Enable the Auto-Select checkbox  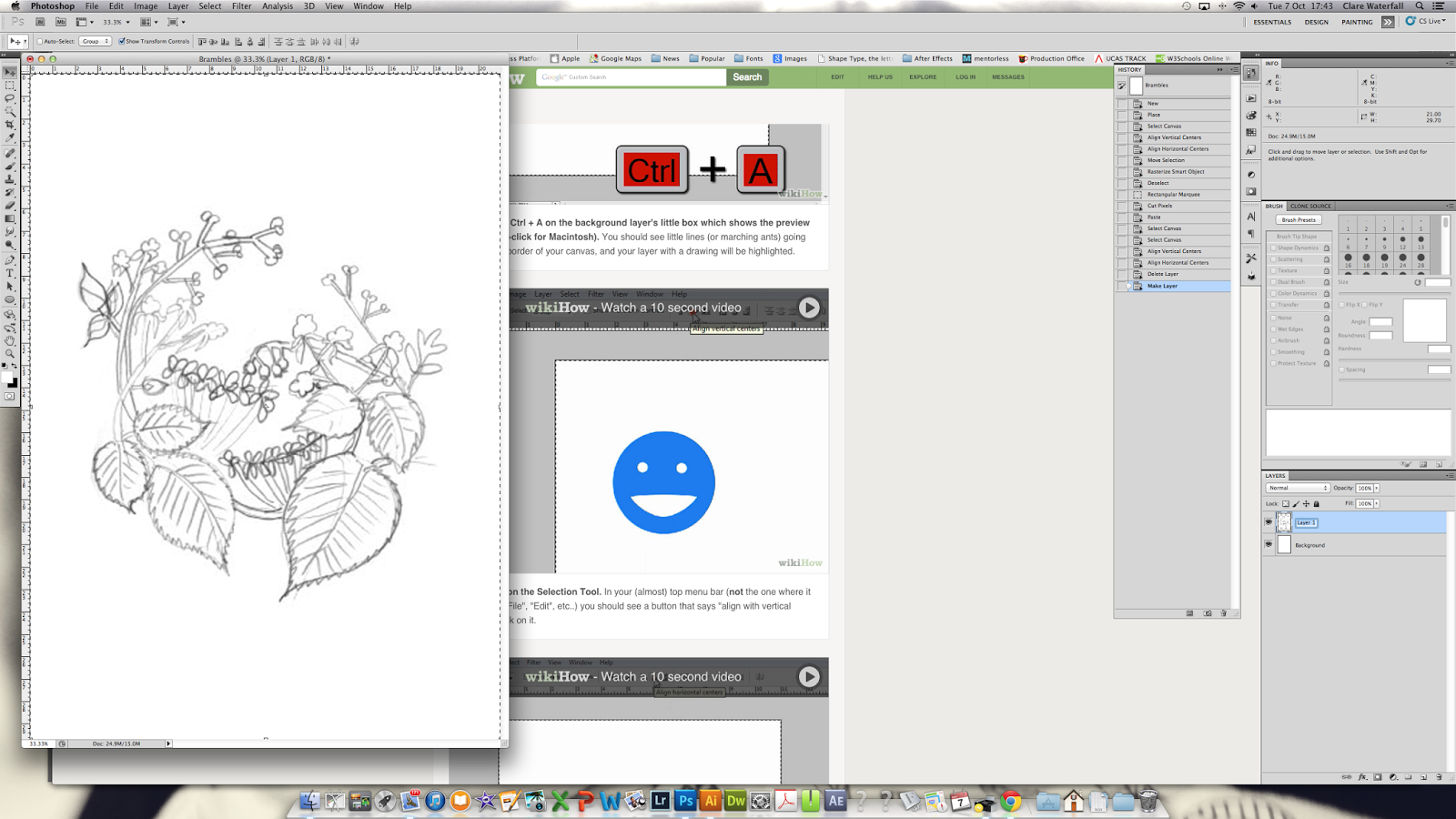40,41
